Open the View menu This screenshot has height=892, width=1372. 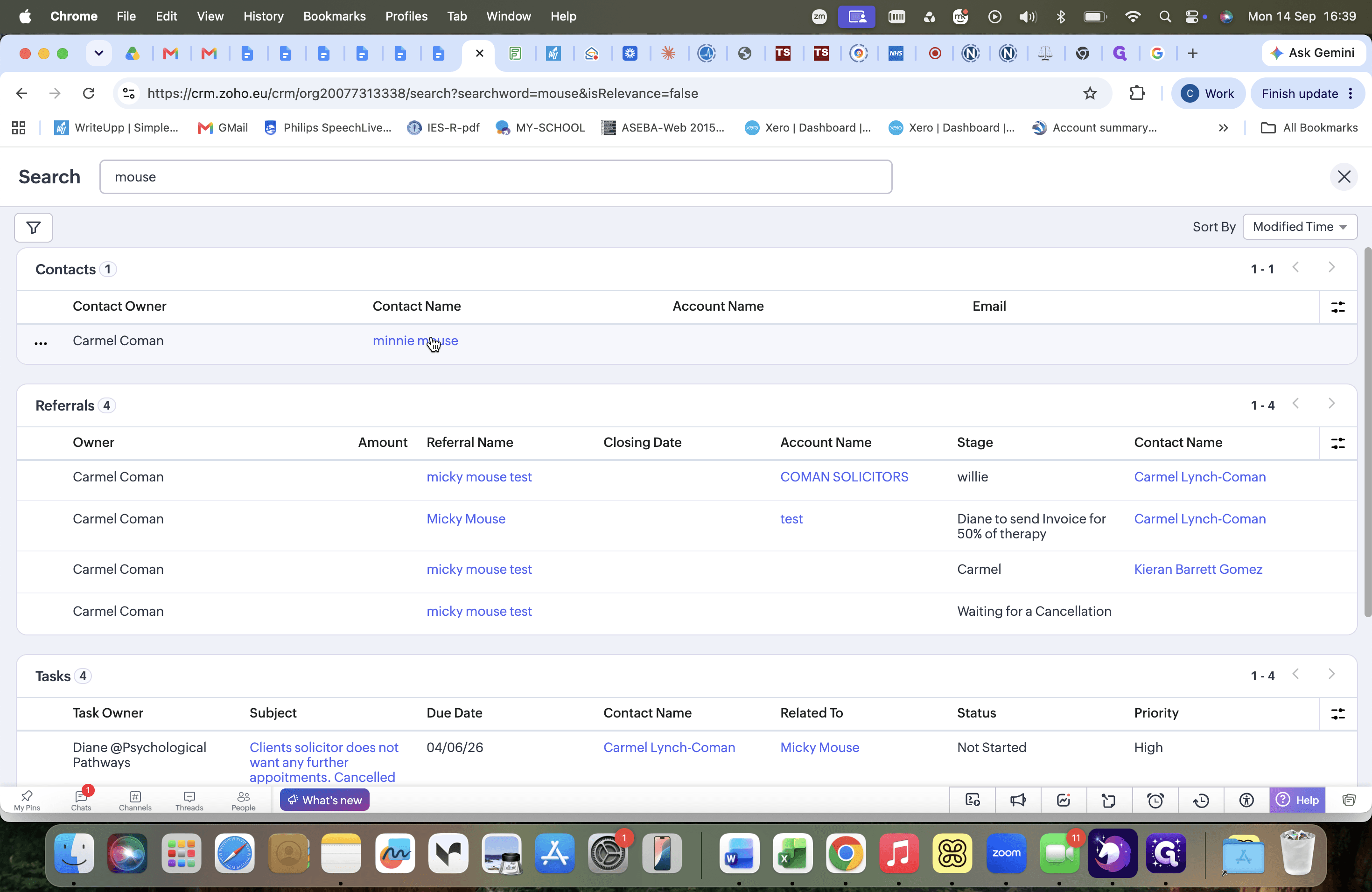(210, 16)
